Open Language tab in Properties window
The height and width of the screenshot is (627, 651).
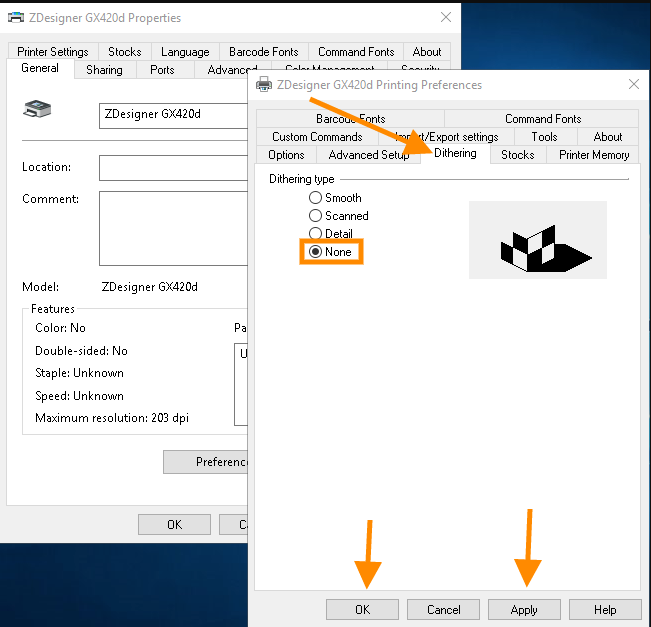pos(185,51)
